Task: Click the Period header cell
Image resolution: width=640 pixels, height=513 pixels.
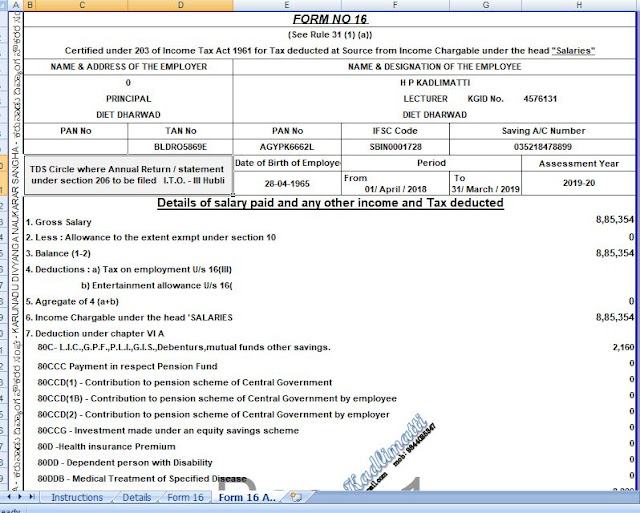Action: tap(431, 163)
